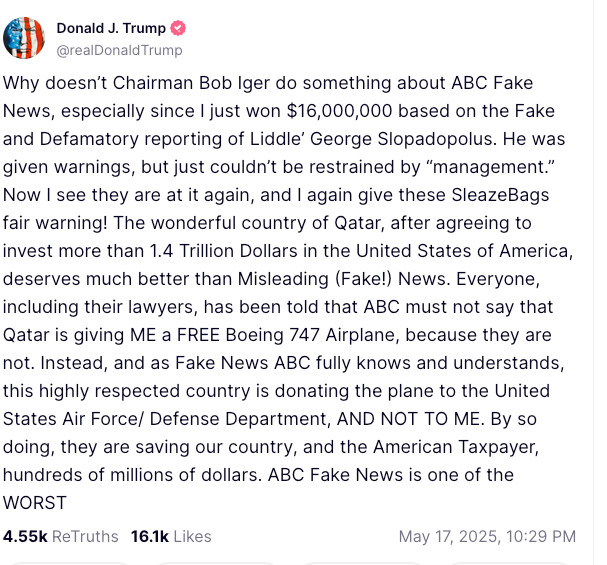Visit the @realDonaldTrump handle link
607x565 pixels.
(x=119, y=50)
